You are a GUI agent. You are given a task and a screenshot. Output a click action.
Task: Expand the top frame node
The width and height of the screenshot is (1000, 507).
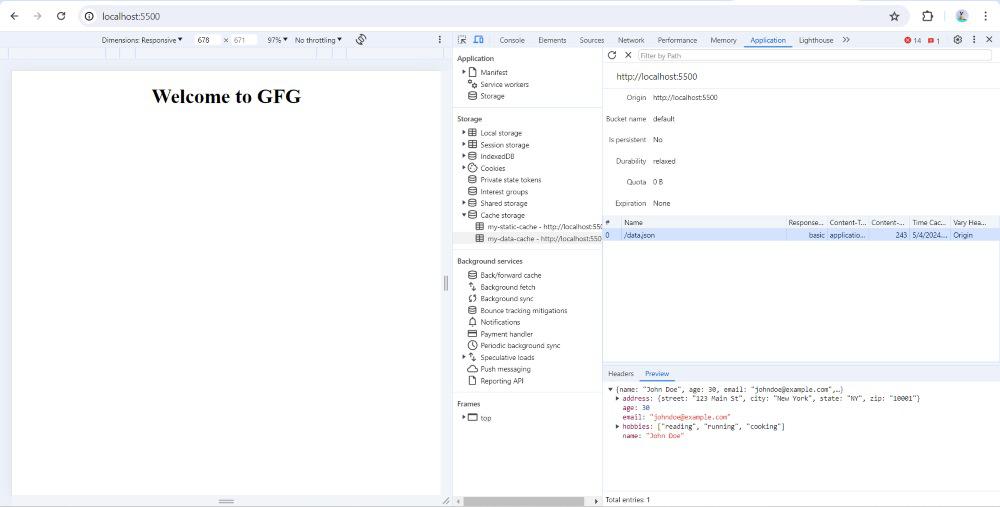[464, 417]
